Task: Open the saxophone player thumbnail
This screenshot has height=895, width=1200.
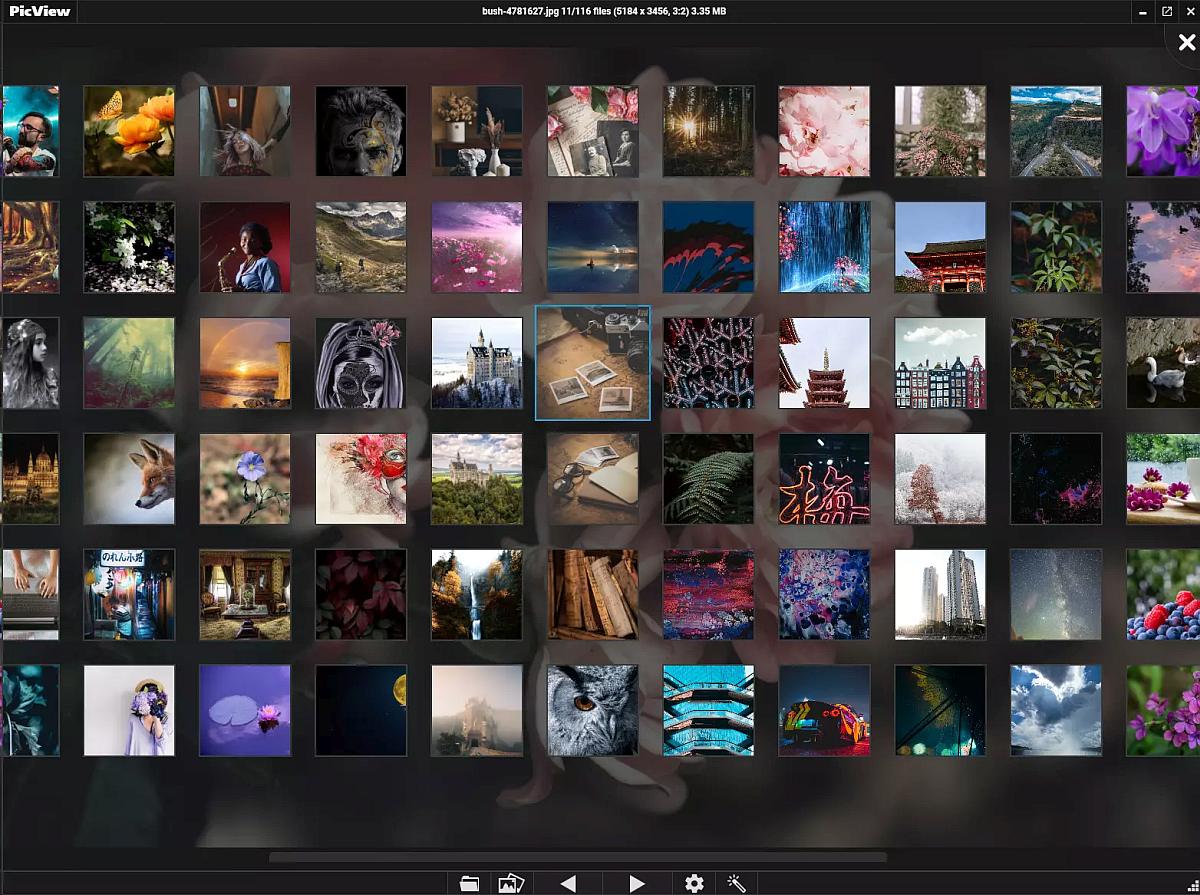Action: 245,247
